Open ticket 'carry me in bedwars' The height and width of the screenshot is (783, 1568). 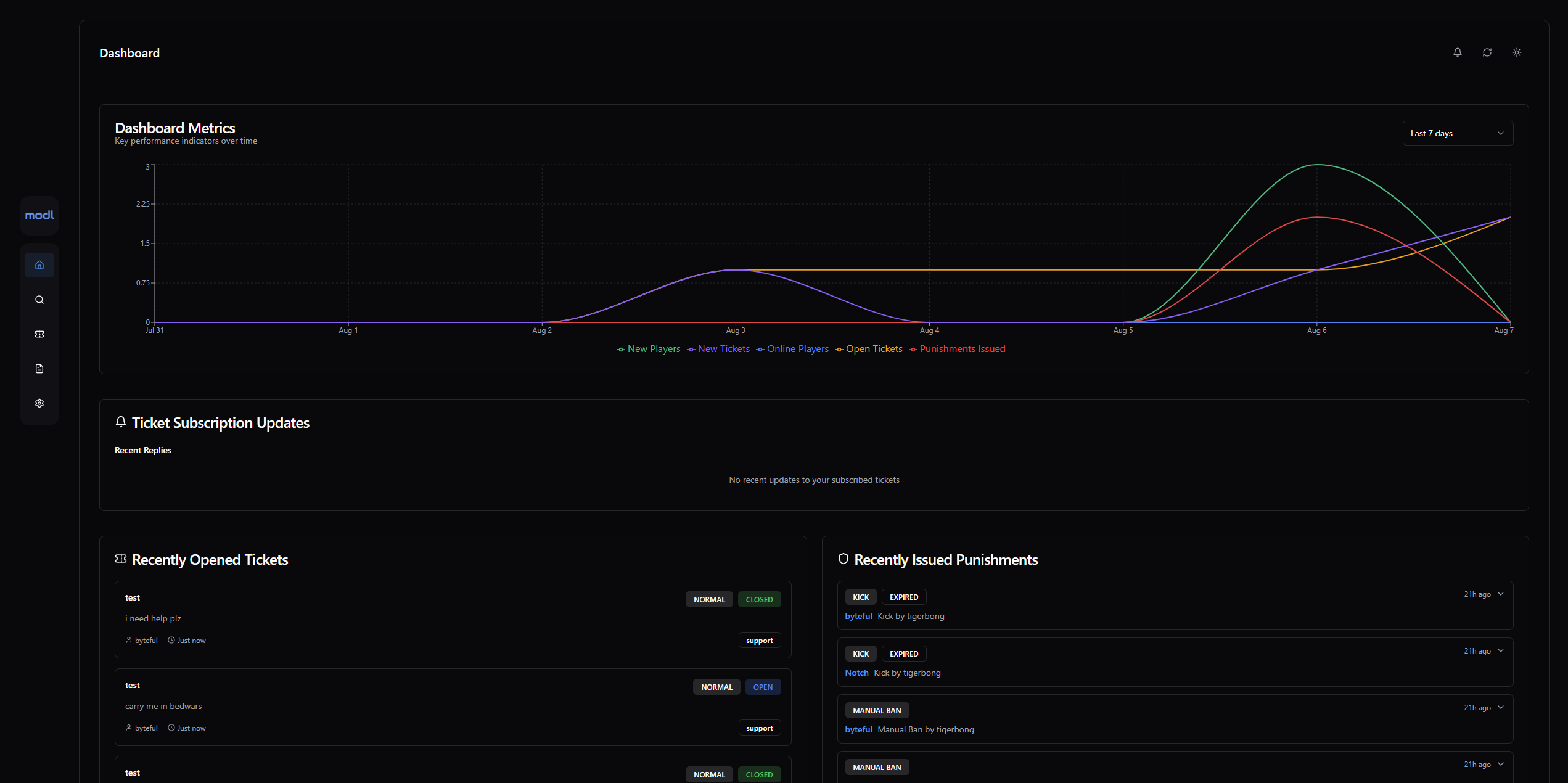[x=453, y=707]
